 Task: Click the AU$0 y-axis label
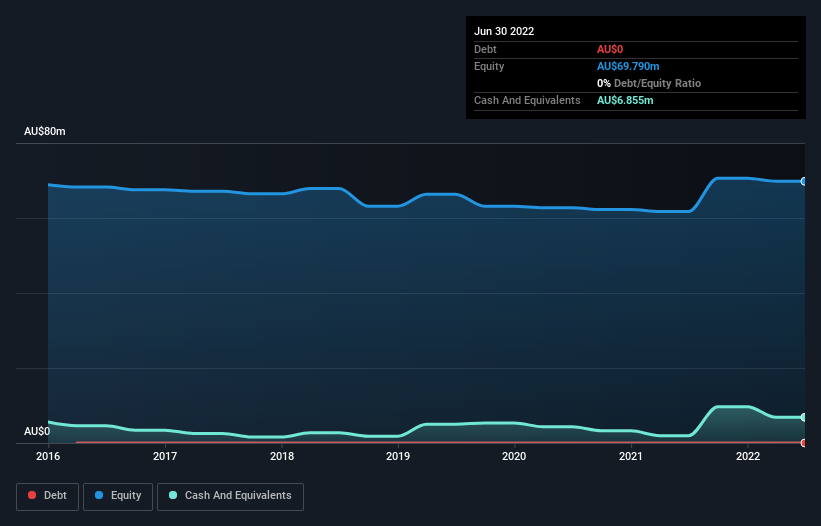[x=37, y=431]
